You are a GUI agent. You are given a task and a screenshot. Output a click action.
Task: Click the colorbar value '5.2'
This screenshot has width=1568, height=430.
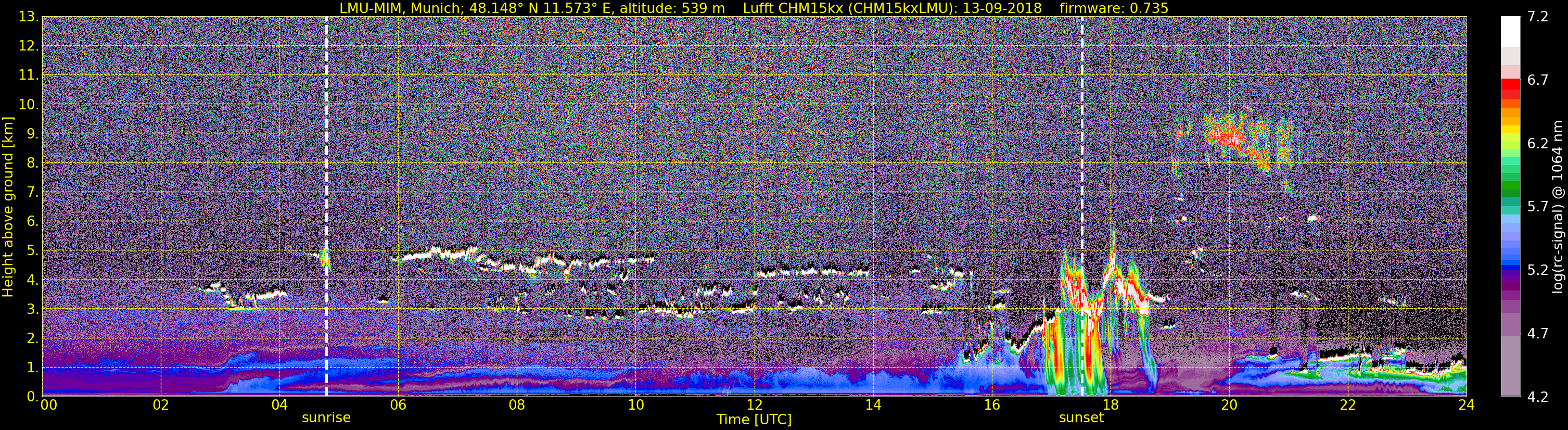[x=1538, y=270]
